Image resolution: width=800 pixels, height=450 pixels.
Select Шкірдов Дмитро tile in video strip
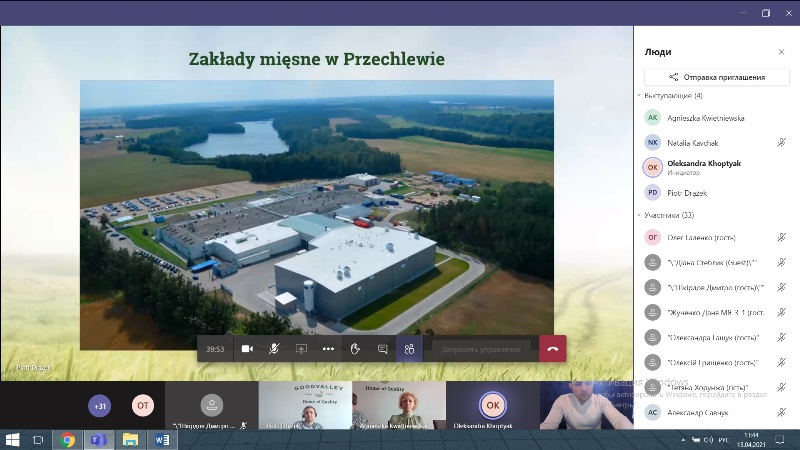(x=212, y=405)
